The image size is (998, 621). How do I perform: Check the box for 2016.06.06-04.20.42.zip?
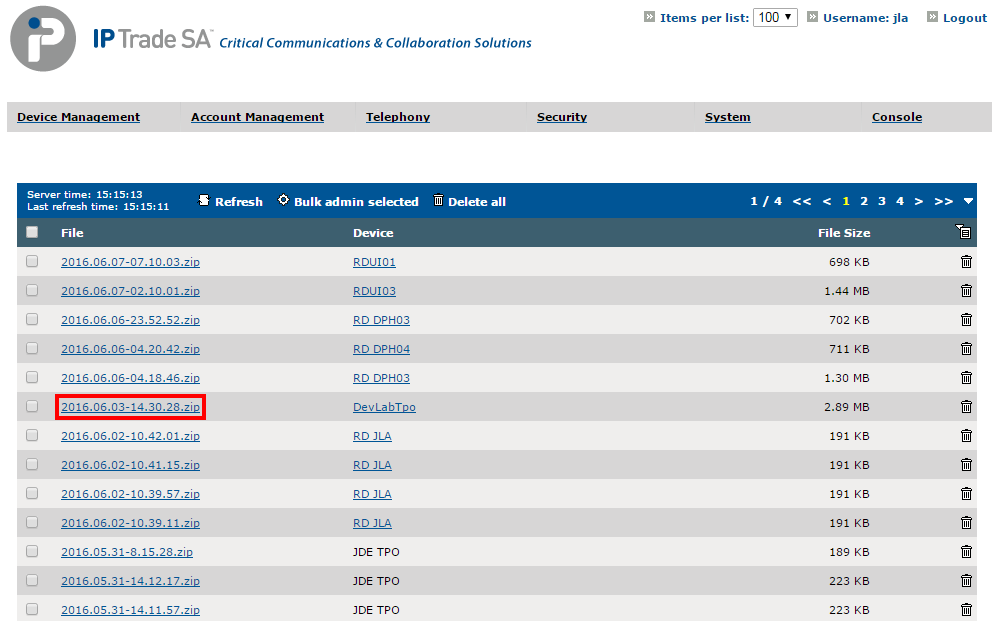[x=32, y=348]
